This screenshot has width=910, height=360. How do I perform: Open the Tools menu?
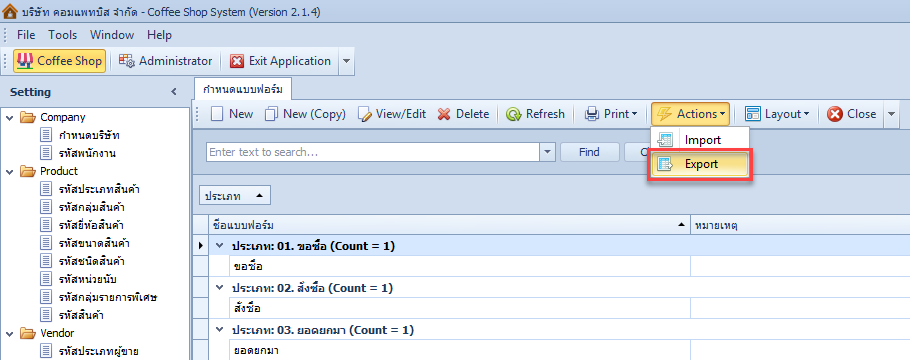click(x=63, y=35)
